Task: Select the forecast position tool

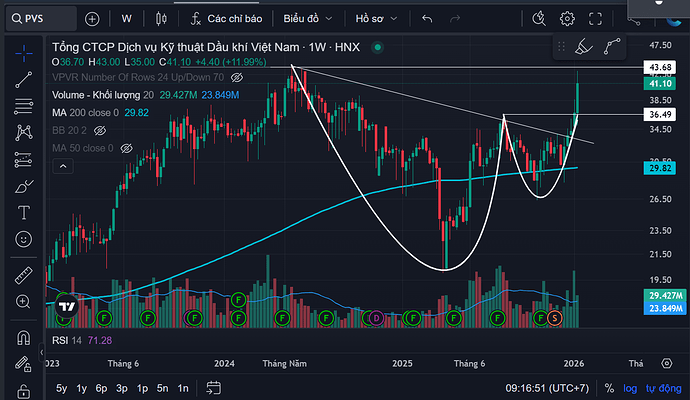Action: [x=24, y=160]
